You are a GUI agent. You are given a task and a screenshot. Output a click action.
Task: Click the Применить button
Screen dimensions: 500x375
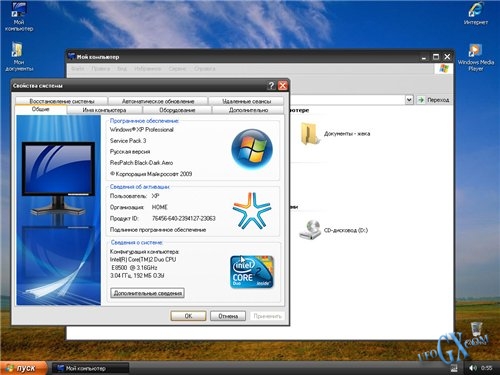(267, 316)
